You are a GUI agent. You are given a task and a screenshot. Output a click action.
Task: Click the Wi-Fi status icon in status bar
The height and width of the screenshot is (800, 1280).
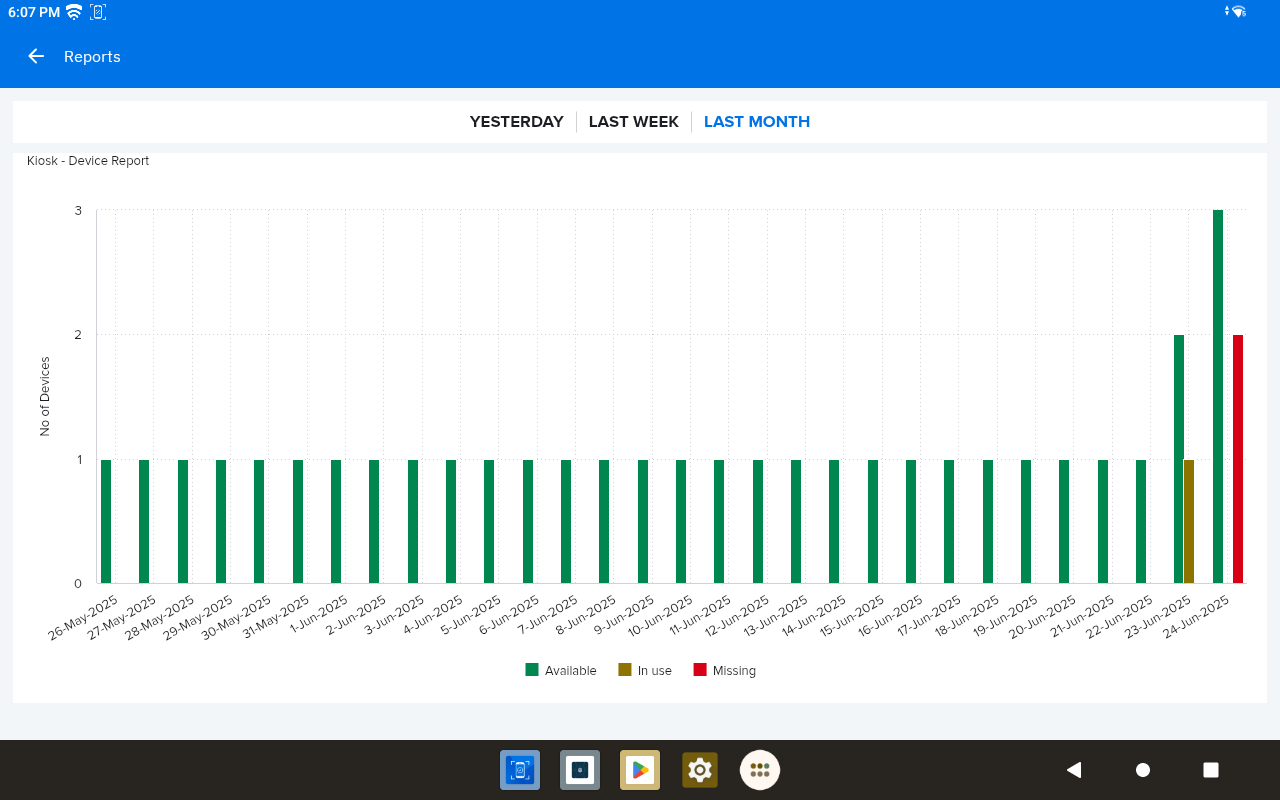click(x=74, y=12)
